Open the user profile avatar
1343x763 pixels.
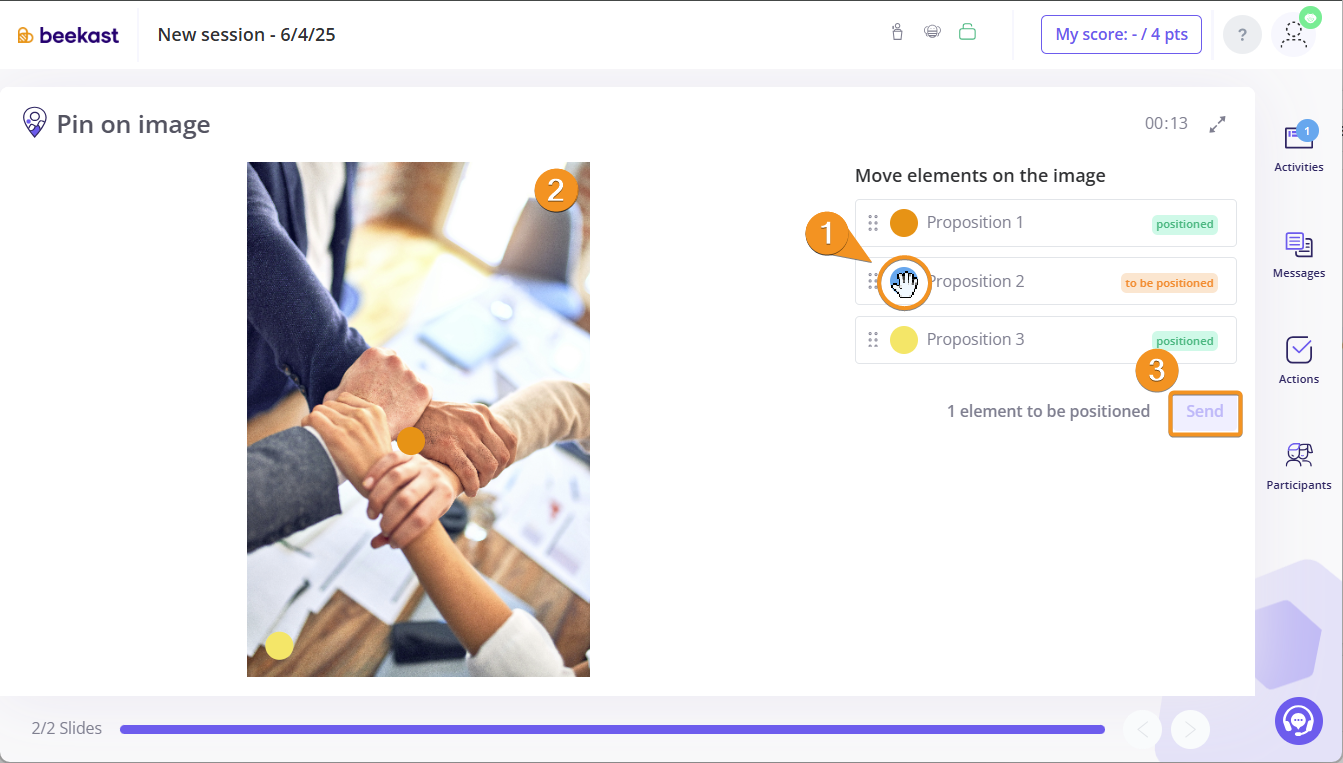tap(1293, 35)
